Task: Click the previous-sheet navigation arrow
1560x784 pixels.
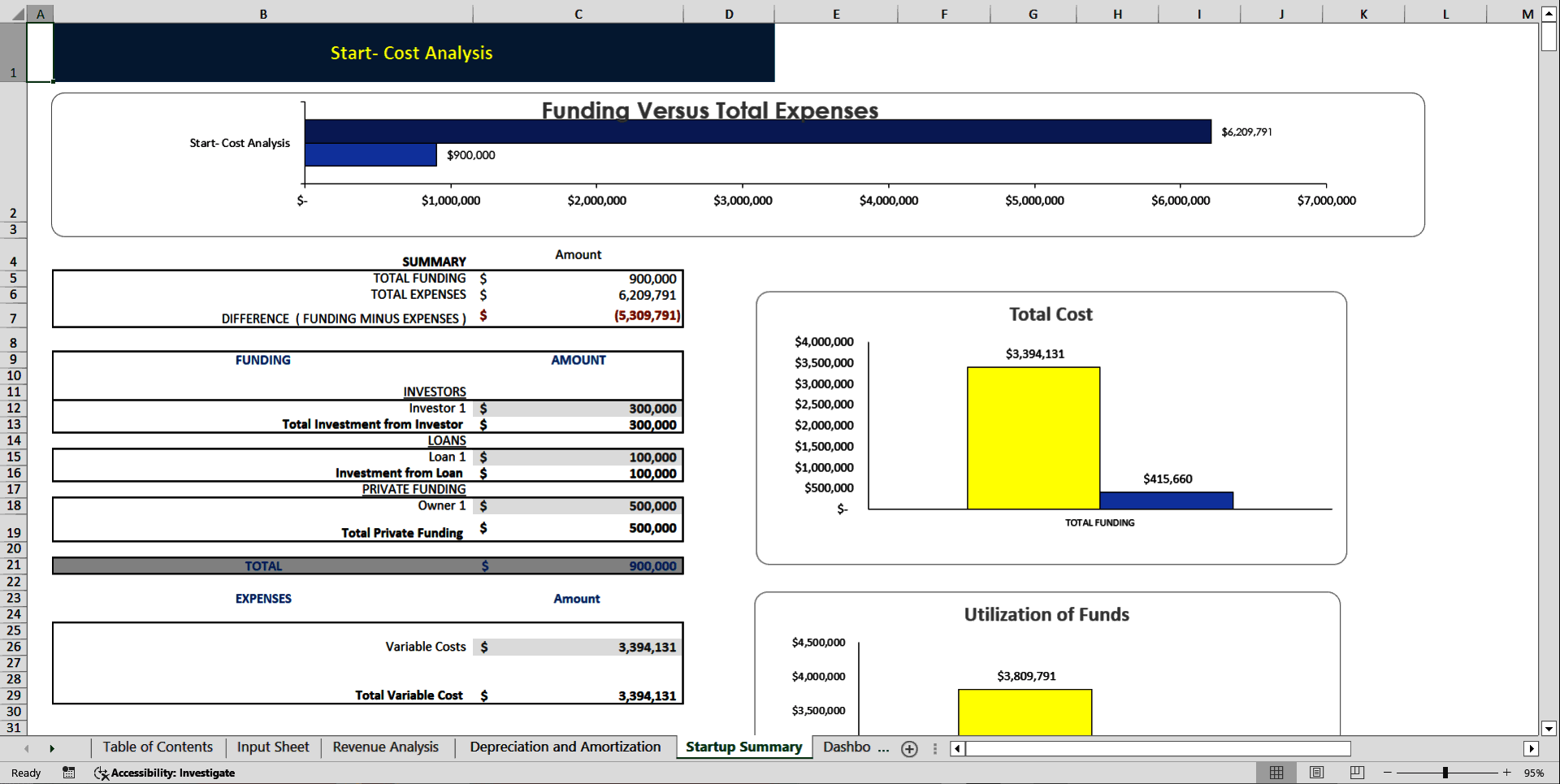Action: pos(26,747)
